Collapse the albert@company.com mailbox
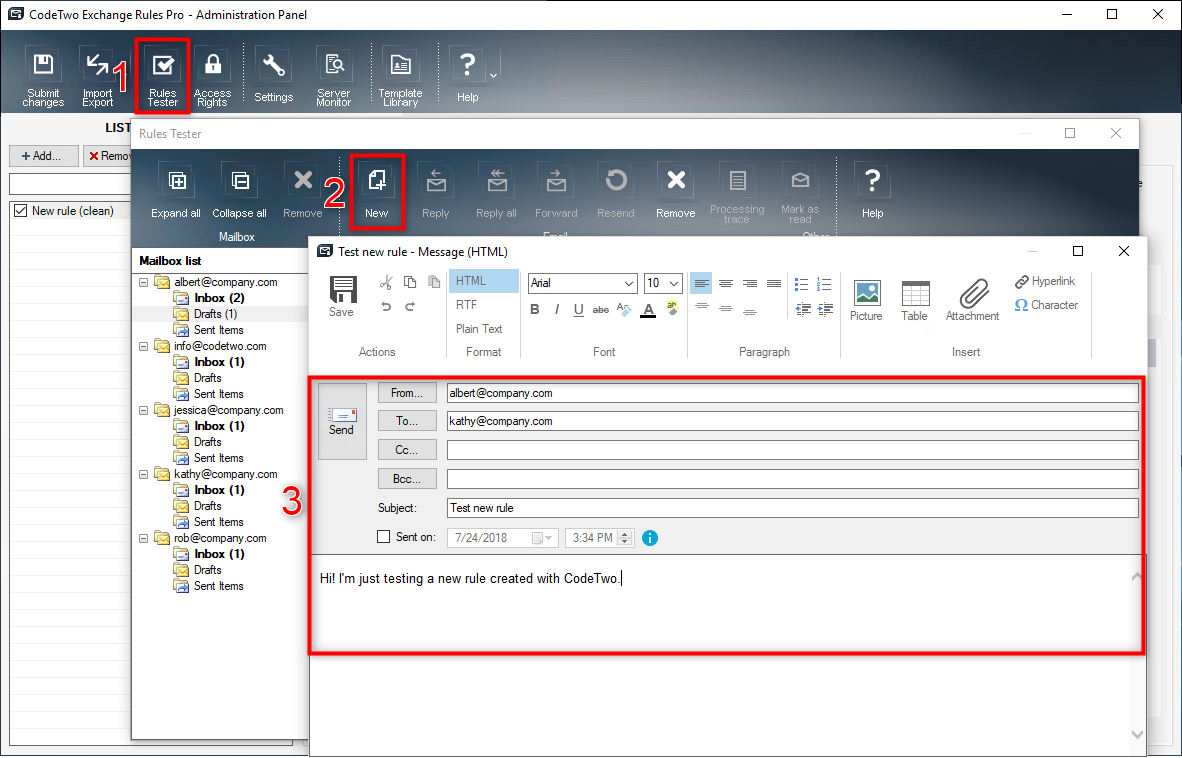The height and width of the screenshot is (758, 1182). pyautogui.click(x=143, y=282)
